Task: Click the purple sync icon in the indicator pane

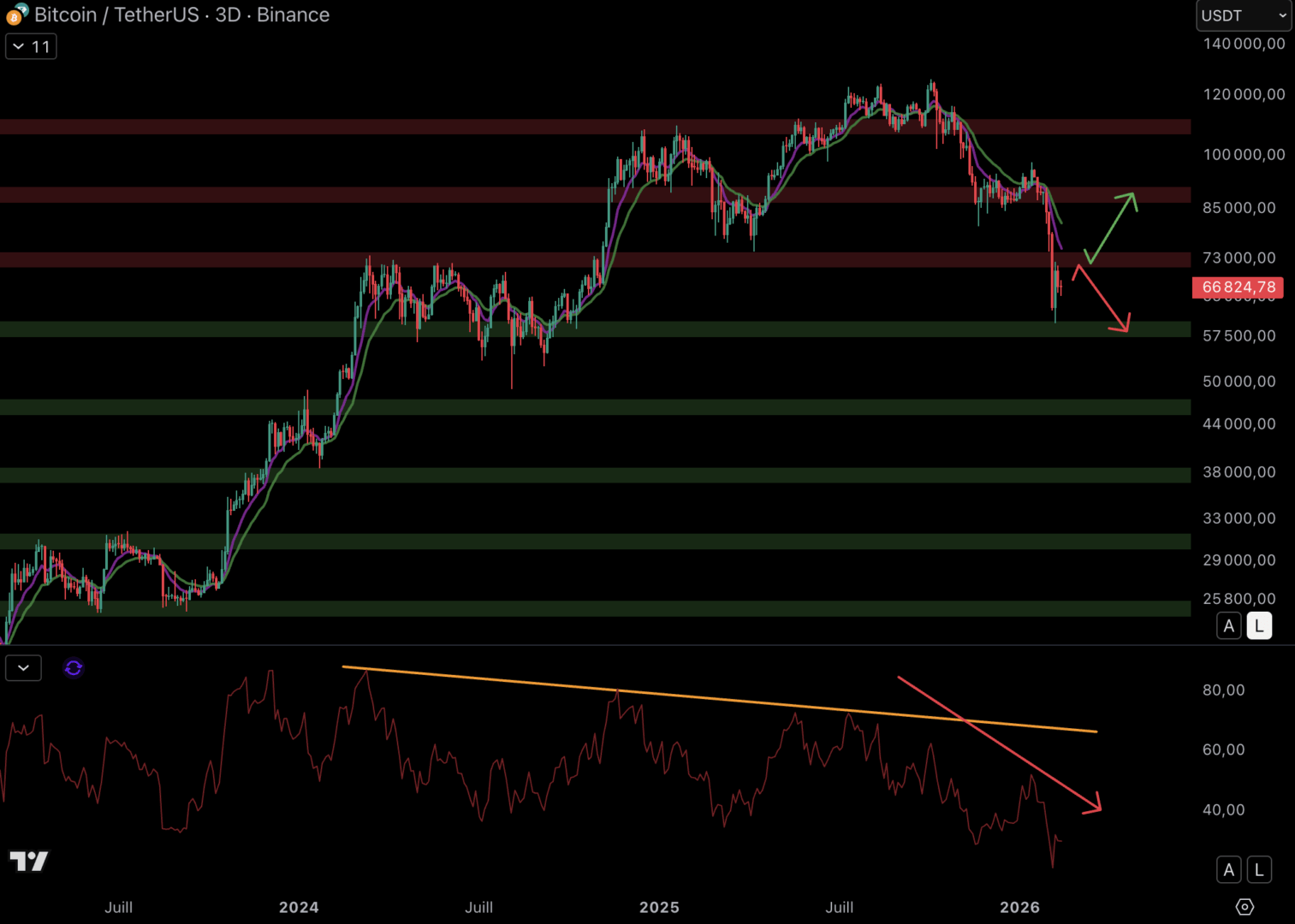Action: [74, 668]
